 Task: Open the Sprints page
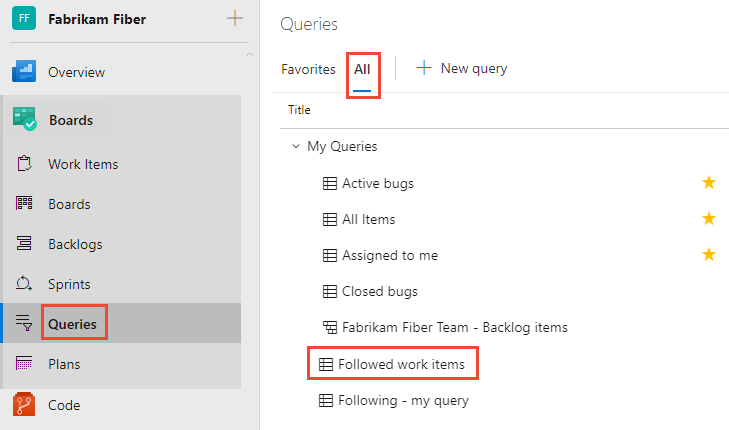click(69, 284)
